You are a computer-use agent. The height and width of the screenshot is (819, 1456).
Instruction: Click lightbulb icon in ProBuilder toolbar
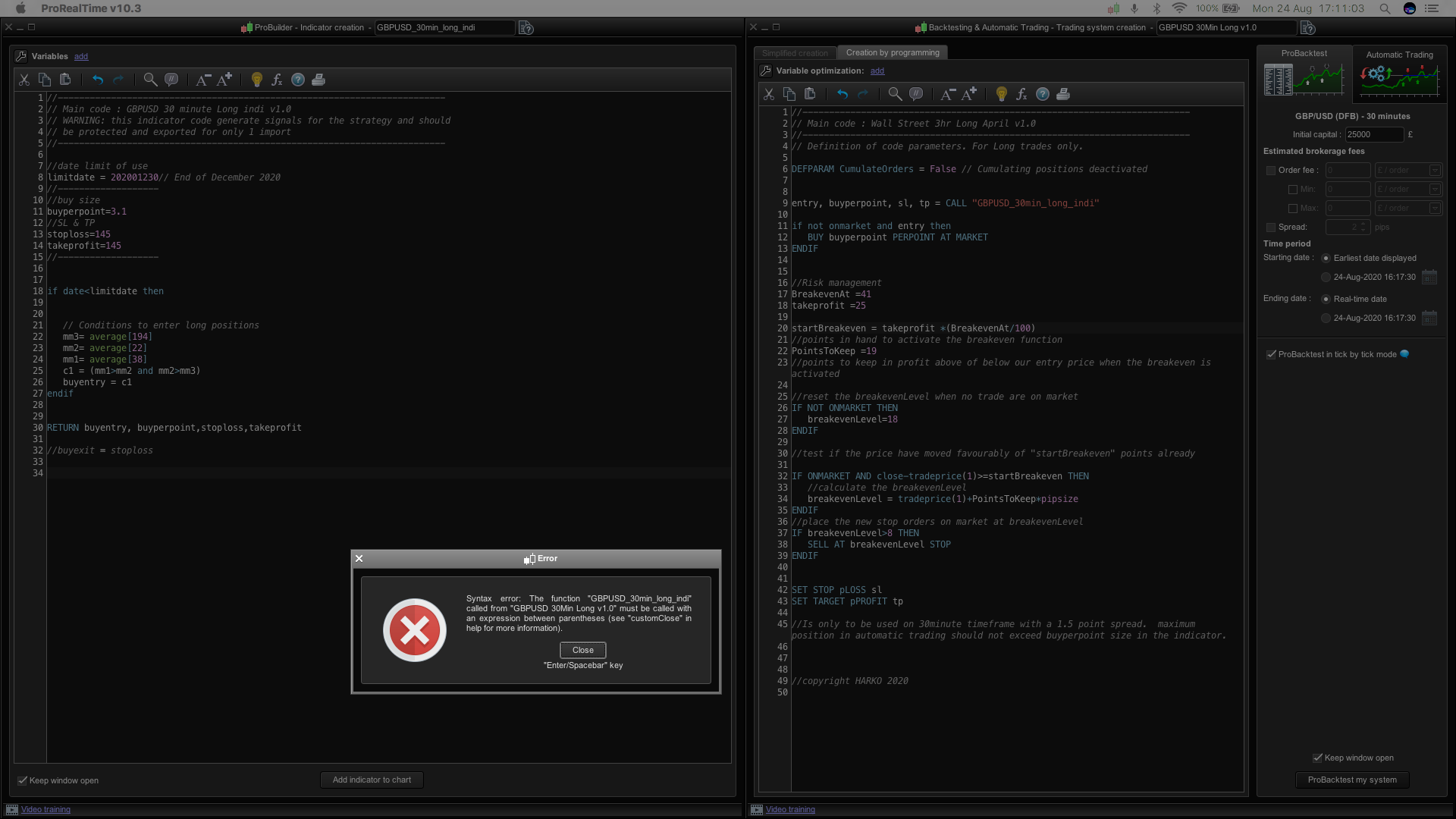[256, 80]
